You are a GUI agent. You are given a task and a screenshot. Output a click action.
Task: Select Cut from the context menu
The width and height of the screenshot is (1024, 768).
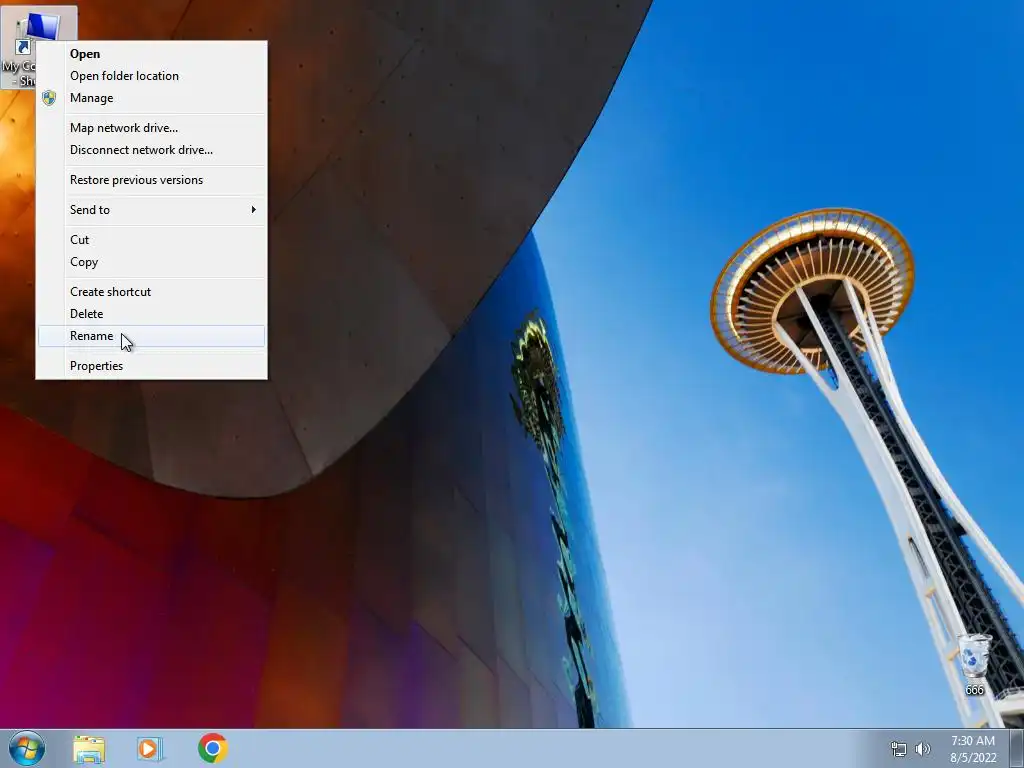[x=152, y=240]
